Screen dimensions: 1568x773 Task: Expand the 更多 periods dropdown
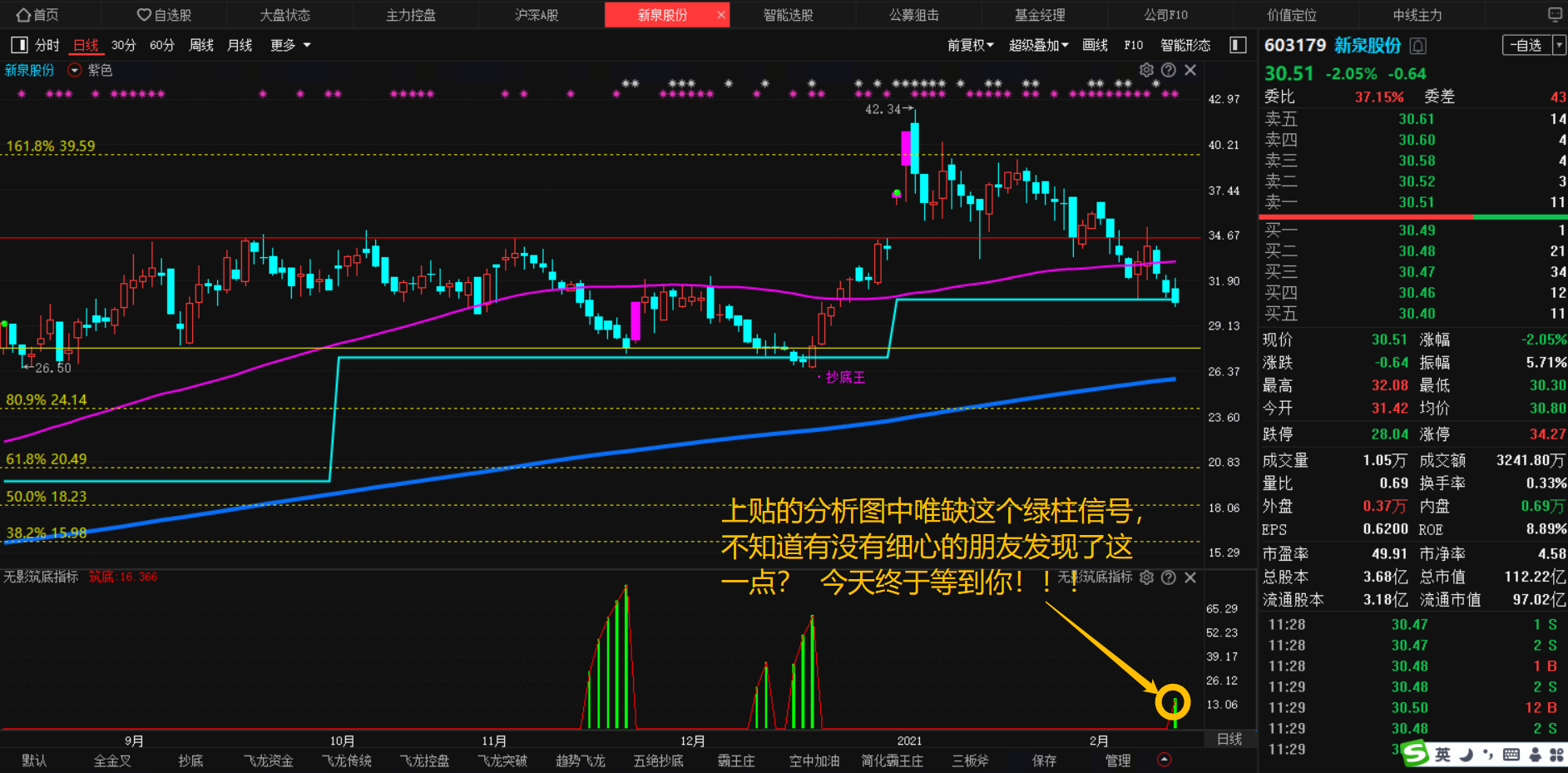tap(290, 45)
